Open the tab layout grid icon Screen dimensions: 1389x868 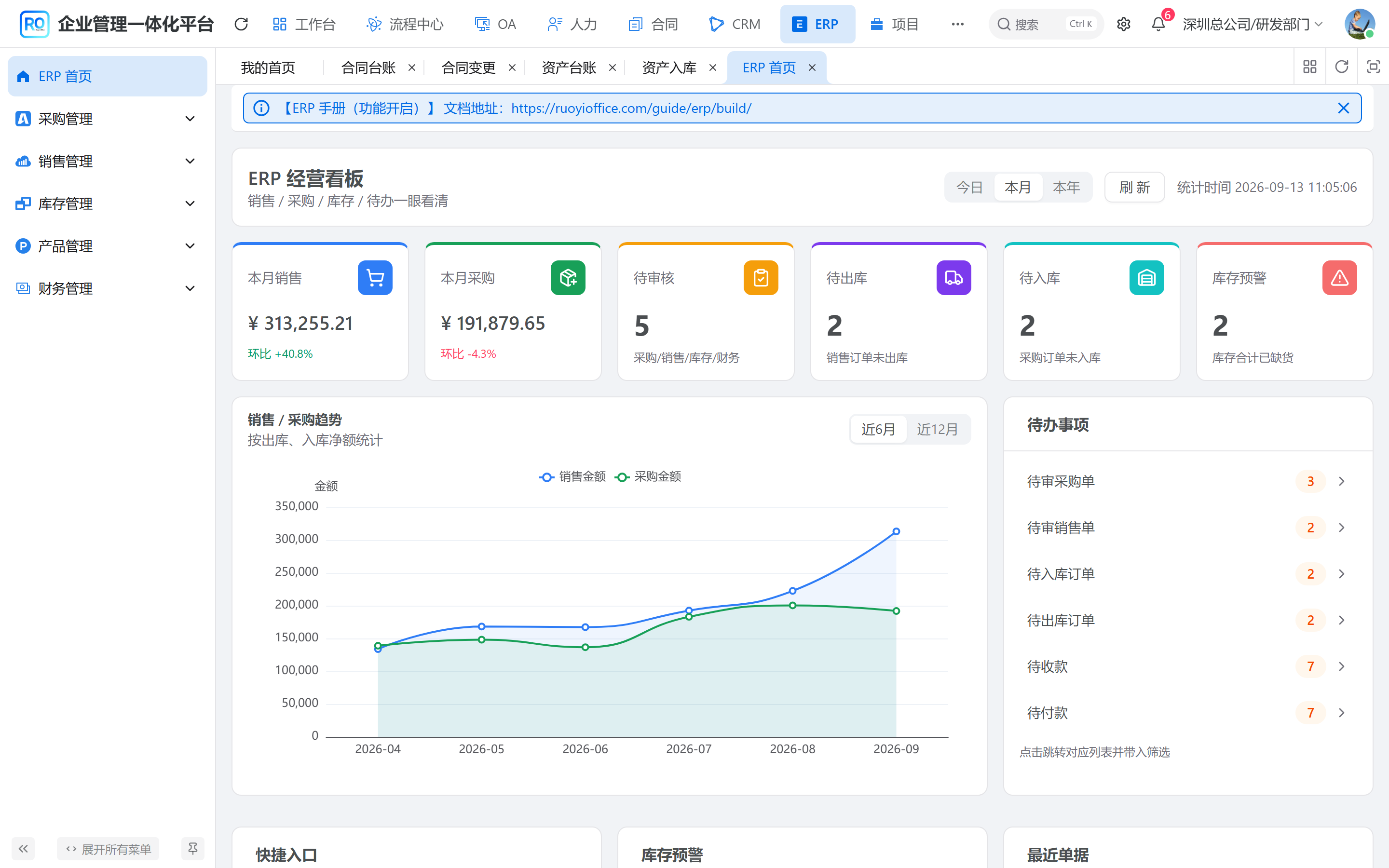click(x=1310, y=67)
